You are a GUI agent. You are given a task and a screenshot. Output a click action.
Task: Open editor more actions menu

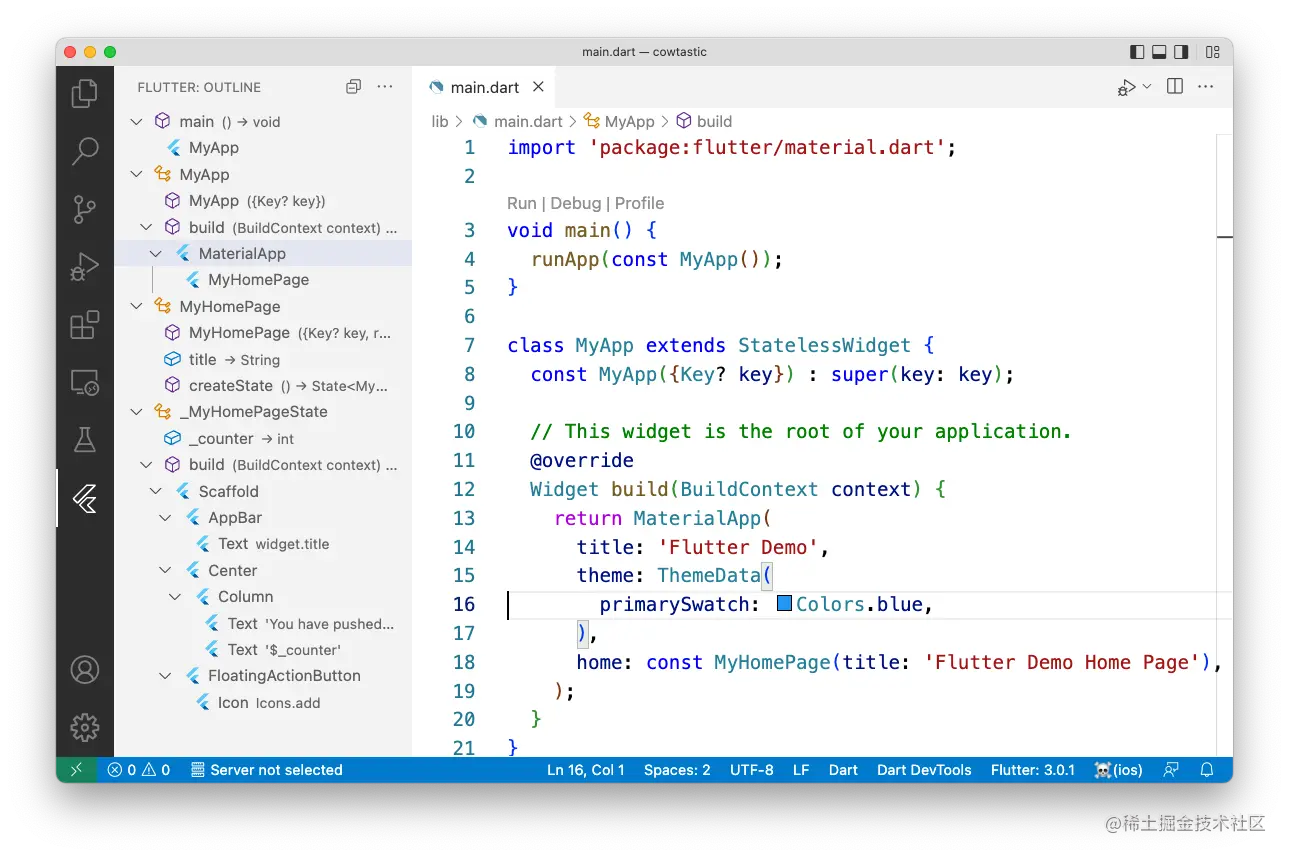(1206, 87)
